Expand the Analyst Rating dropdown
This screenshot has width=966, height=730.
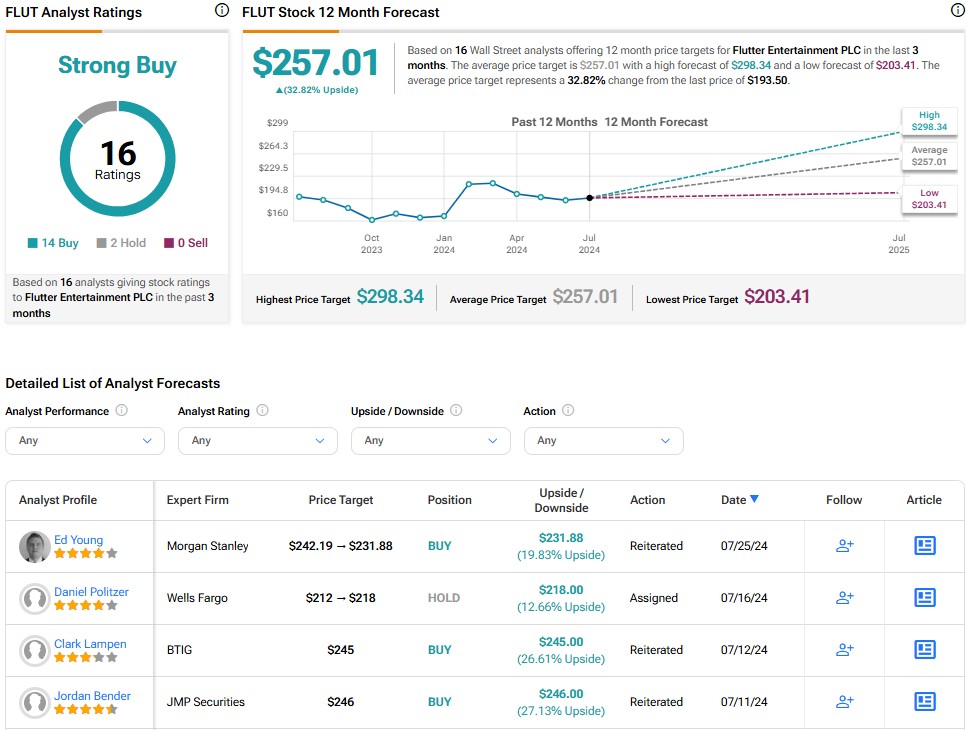coord(257,441)
